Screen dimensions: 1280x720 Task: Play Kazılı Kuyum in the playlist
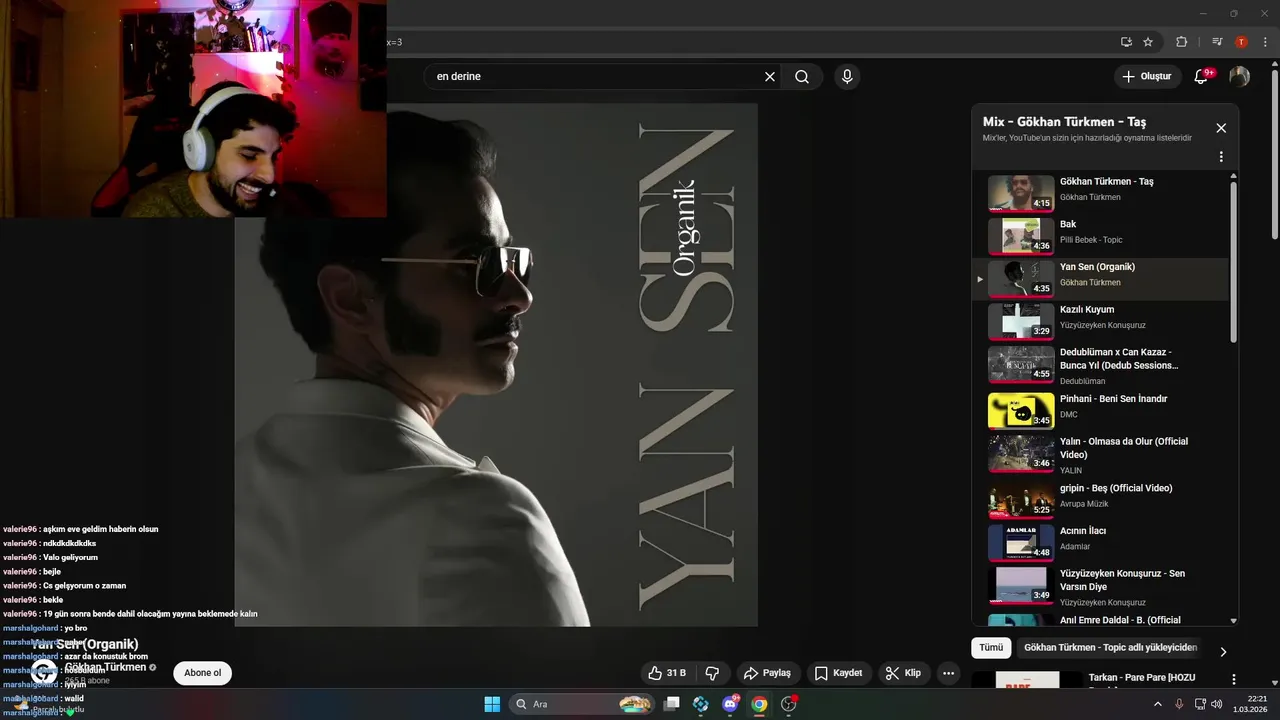pos(1100,322)
